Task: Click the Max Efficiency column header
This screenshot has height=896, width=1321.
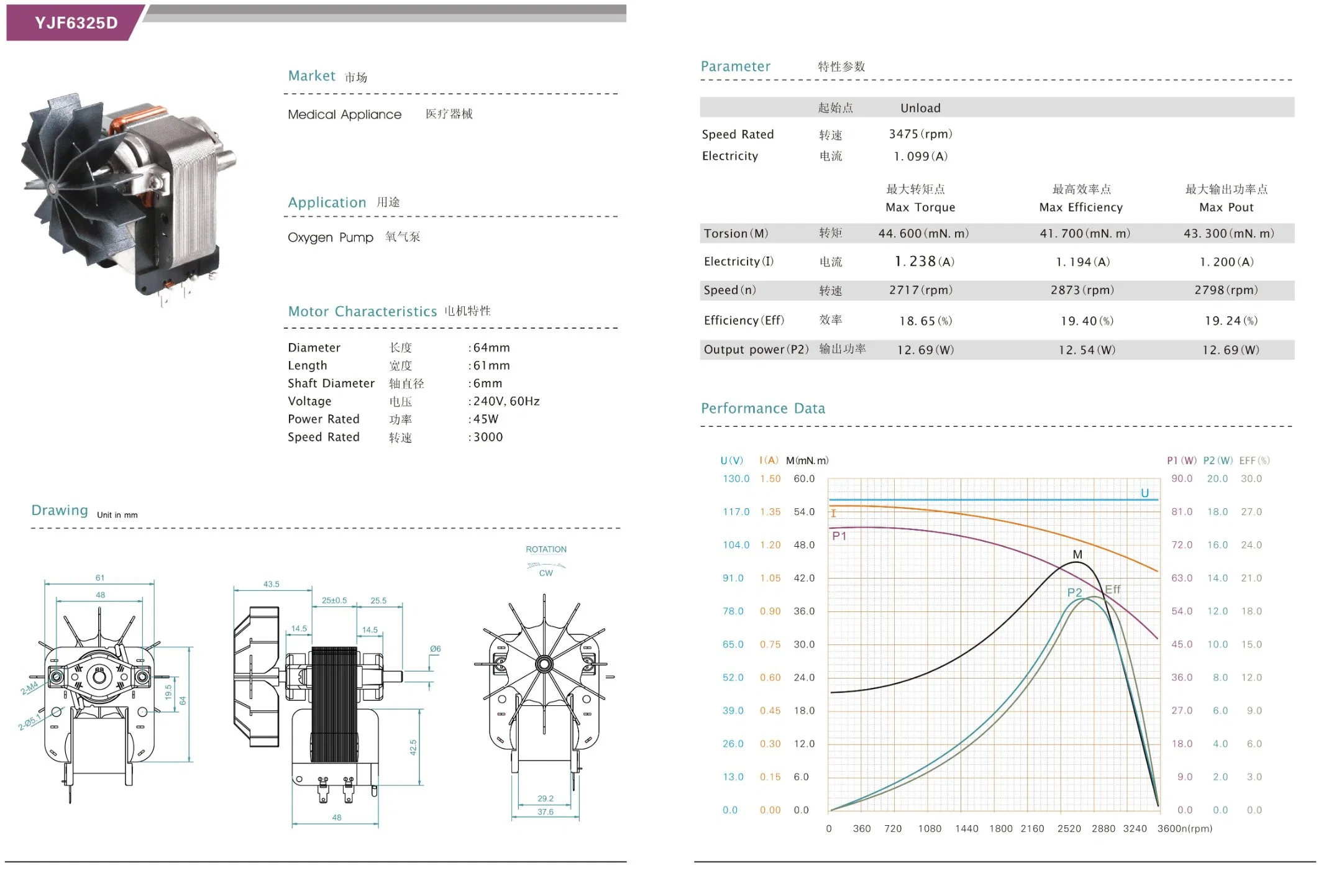Action: pyautogui.click(x=1081, y=208)
